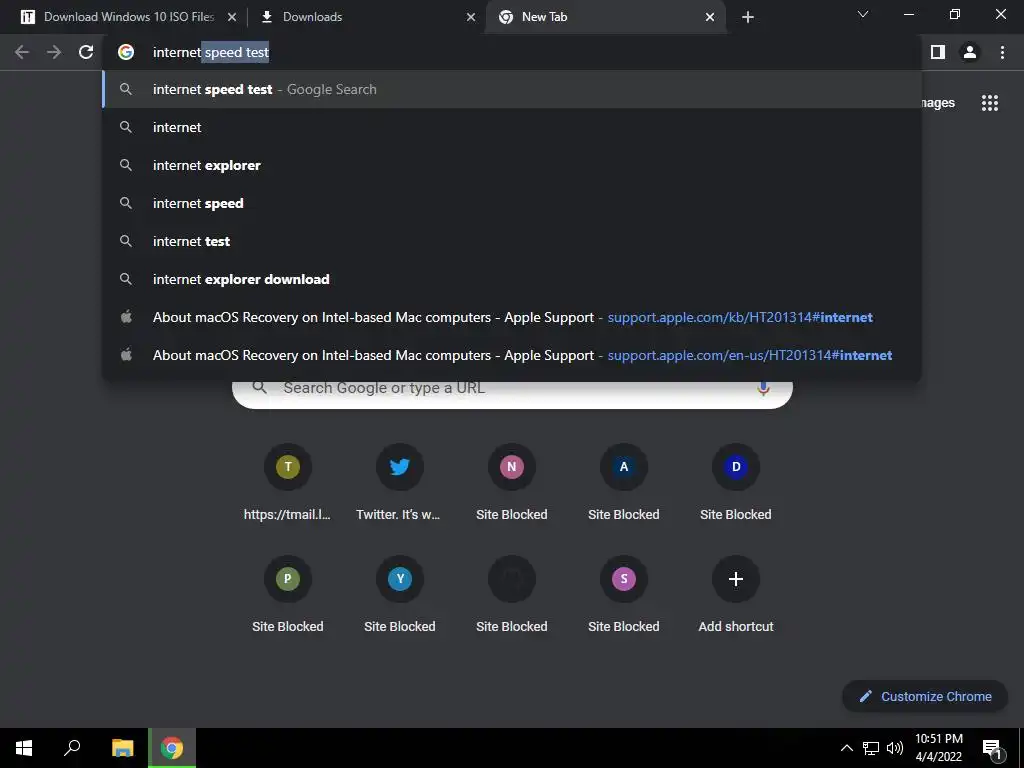Click the Customize Chrome button
The width and height of the screenshot is (1024, 768).
(x=925, y=696)
